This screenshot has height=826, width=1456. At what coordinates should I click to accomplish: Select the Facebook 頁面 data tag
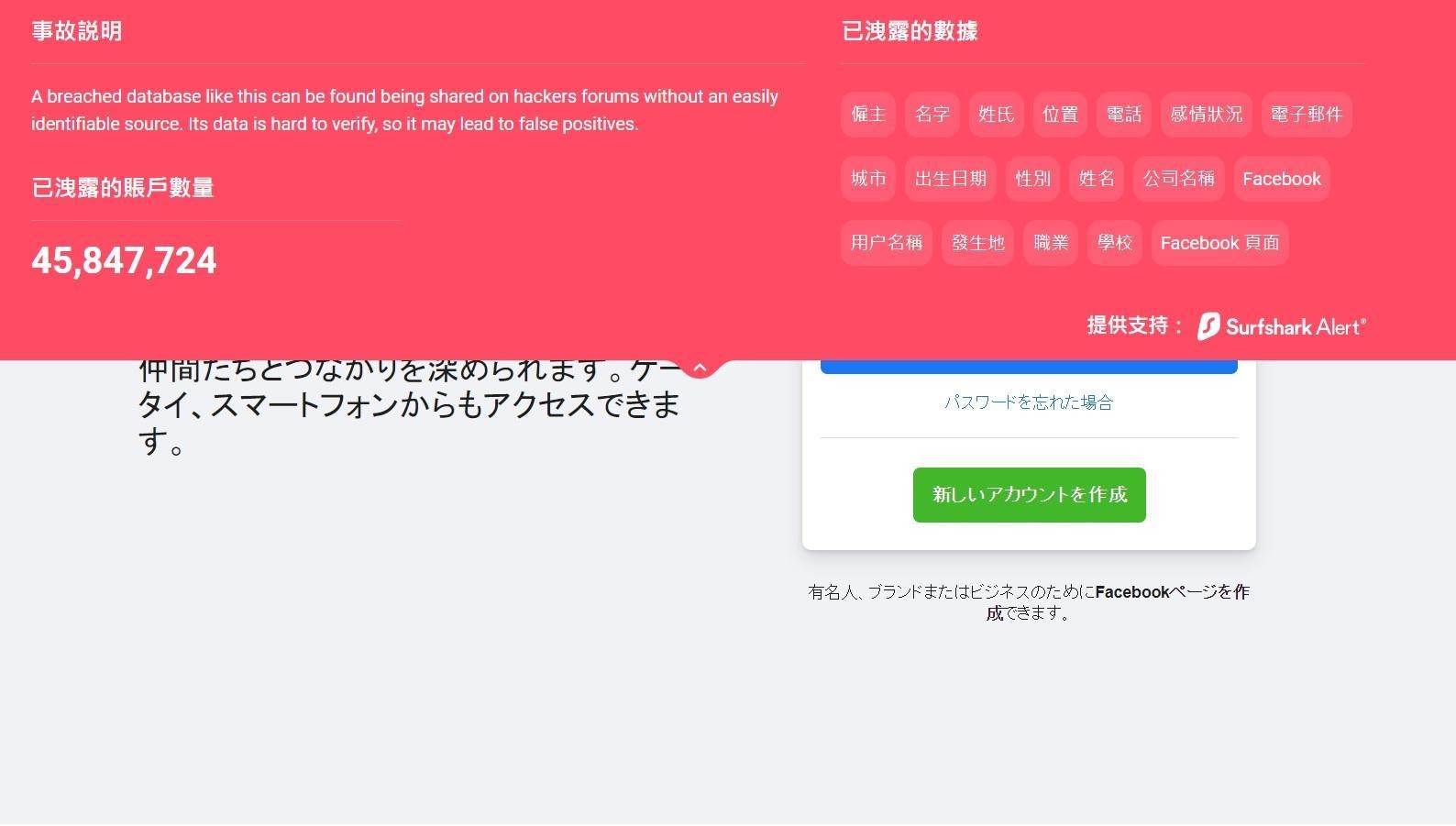click(x=1220, y=243)
